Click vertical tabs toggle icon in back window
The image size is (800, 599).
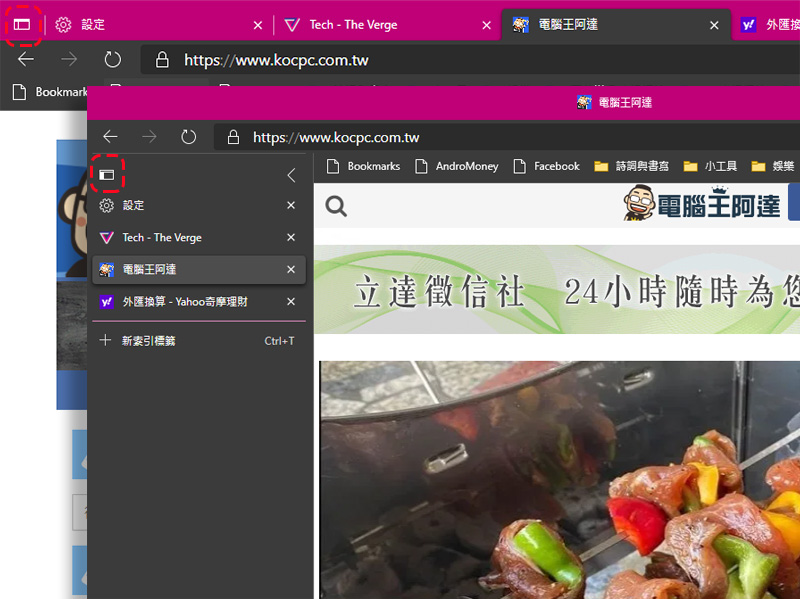click(22, 24)
